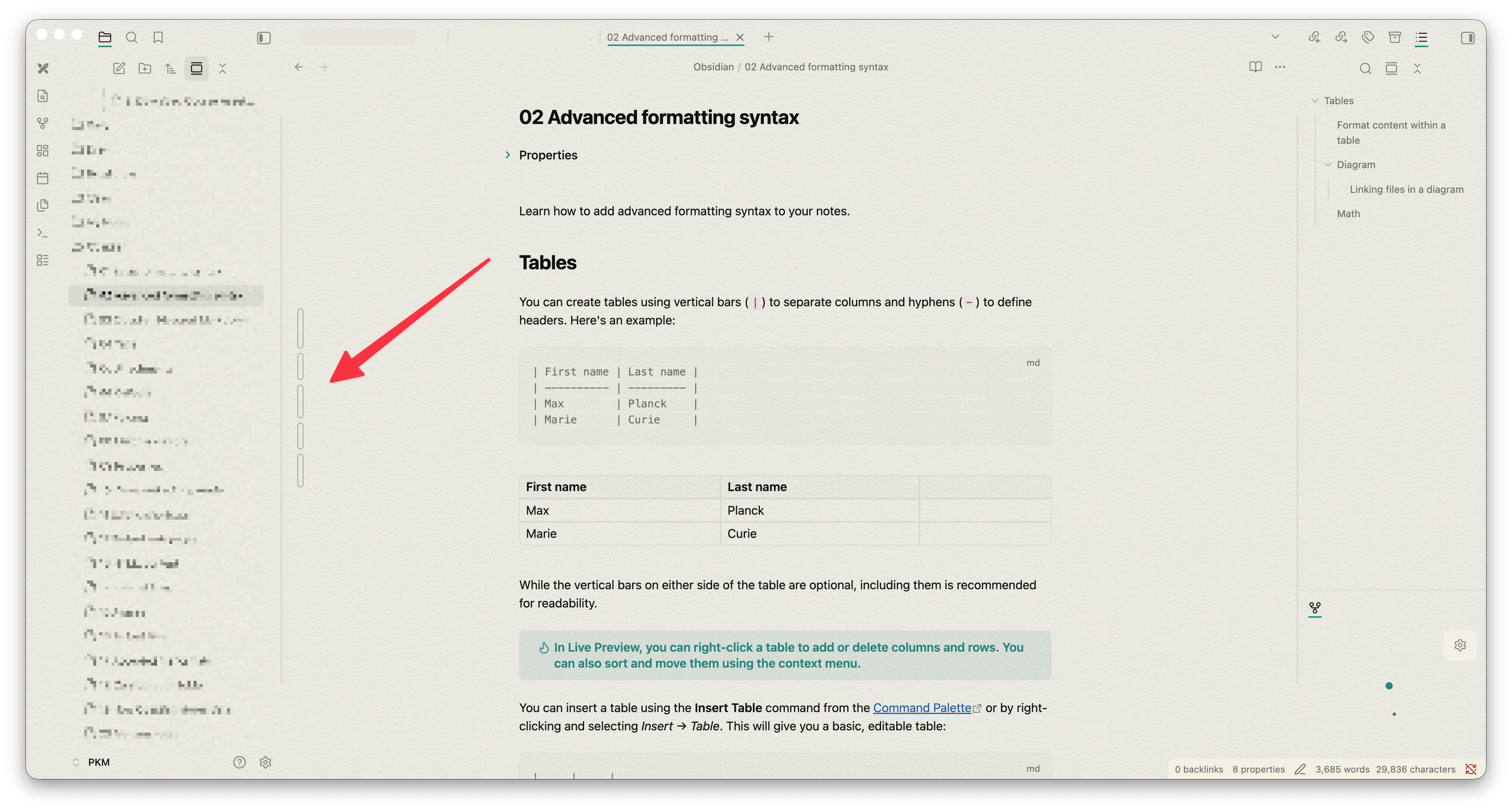Open the Command Palette link
Viewport: 1512px width, 811px height.
(921, 708)
